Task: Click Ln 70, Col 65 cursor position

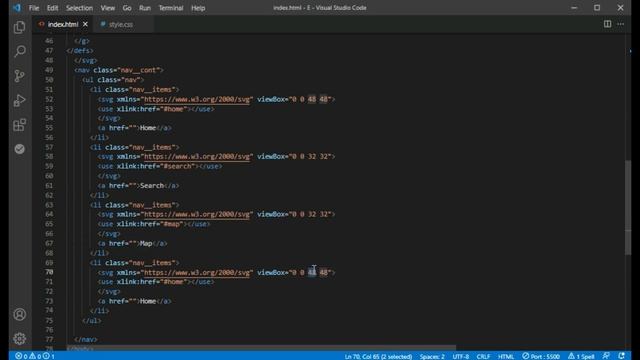Action: click(378, 356)
